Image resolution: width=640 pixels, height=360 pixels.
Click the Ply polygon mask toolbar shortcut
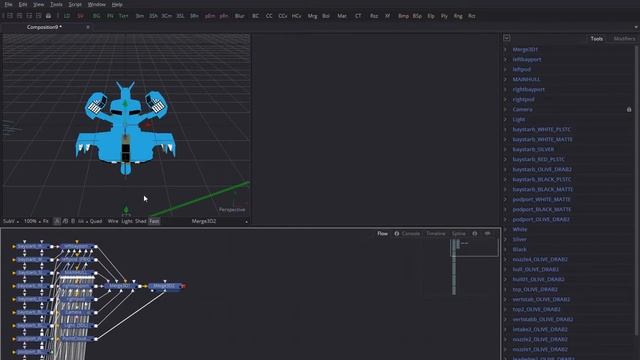444,16
